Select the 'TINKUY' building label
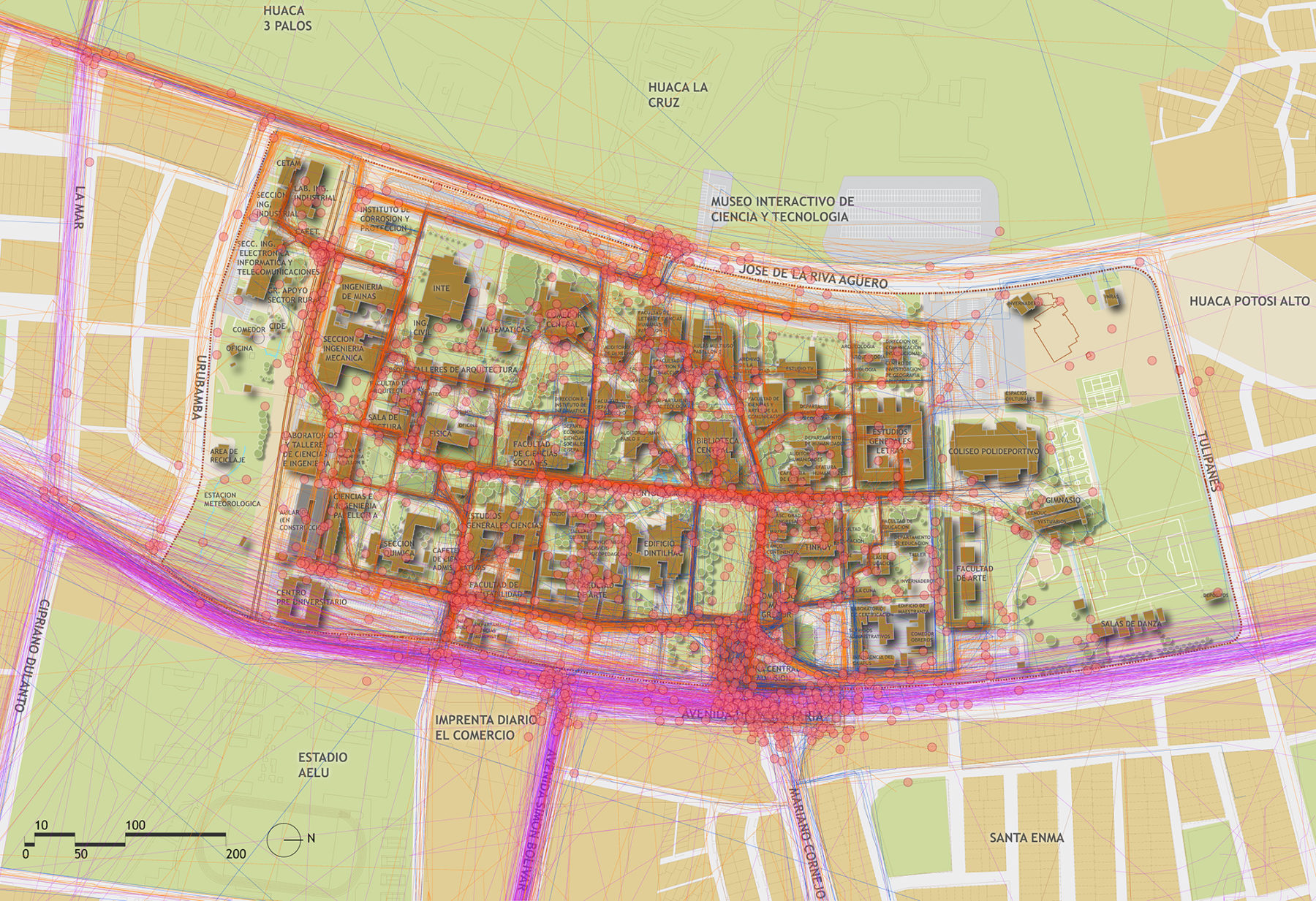Viewport: 1316px width, 901px height. coord(817,547)
